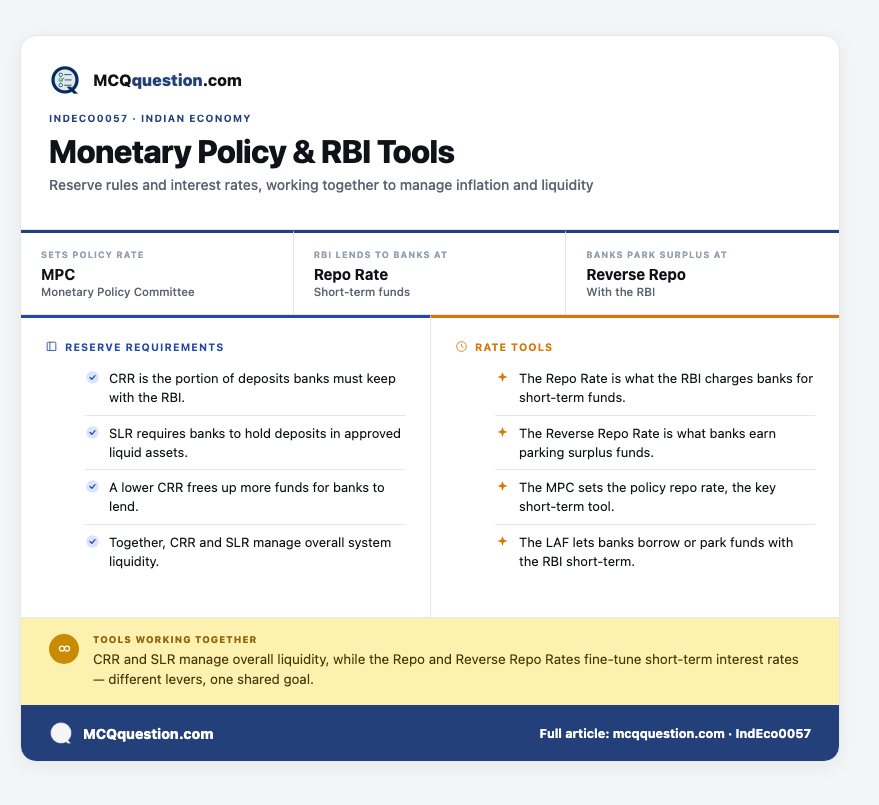
Task: Click the MCQquestion magnifier logo icon in header
Action: 65,80
